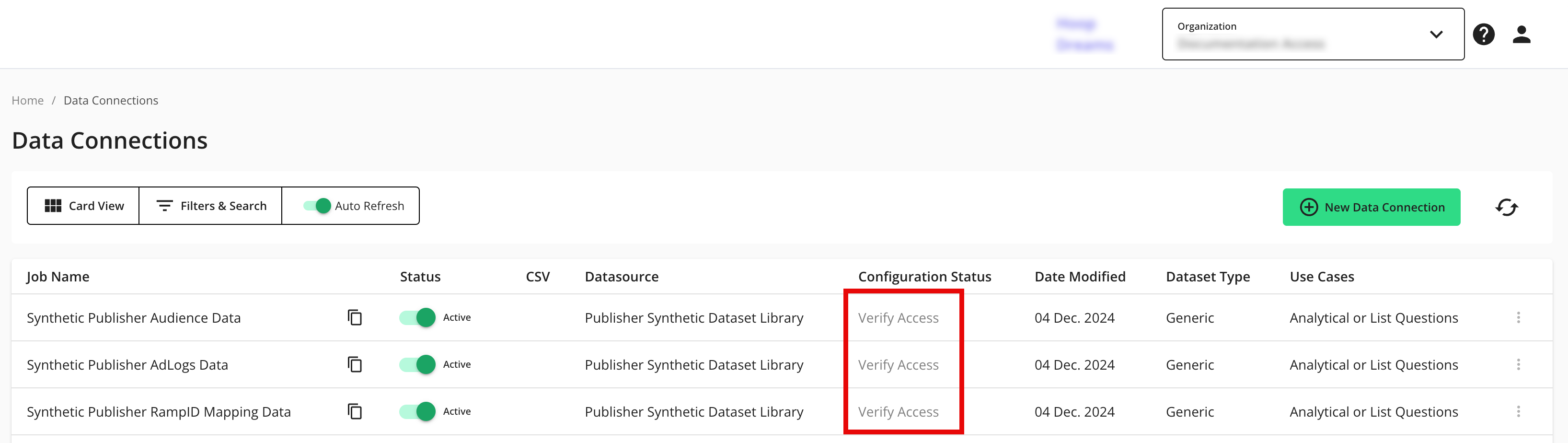
Task: Go to Home breadcrumb
Action: (27, 101)
